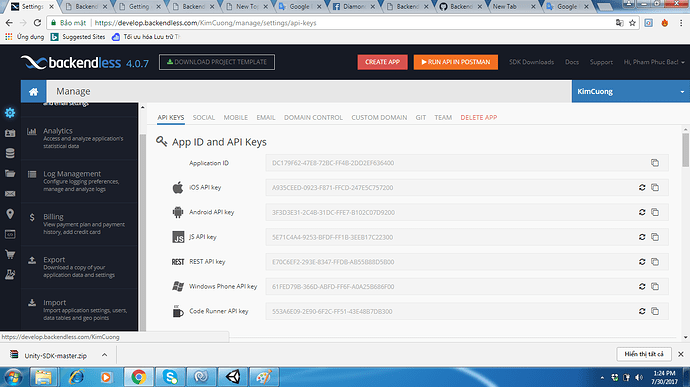
Task: Expand Unity-SDK-master.zip download options arrow
Action: coord(104,355)
